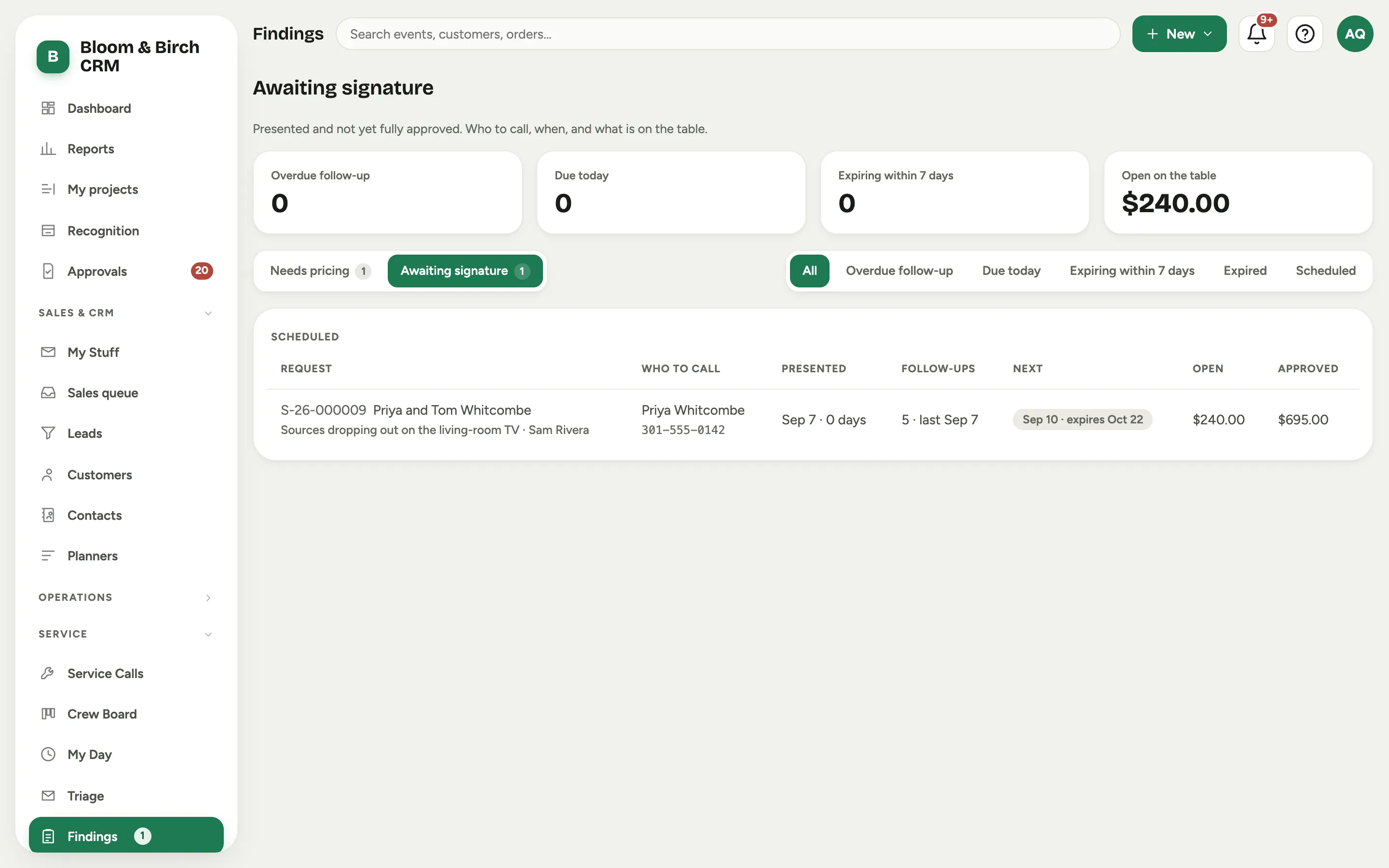Screen dimensions: 1389x868
Task: Open the Service Calls wrench icon
Action: click(x=48, y=673)
